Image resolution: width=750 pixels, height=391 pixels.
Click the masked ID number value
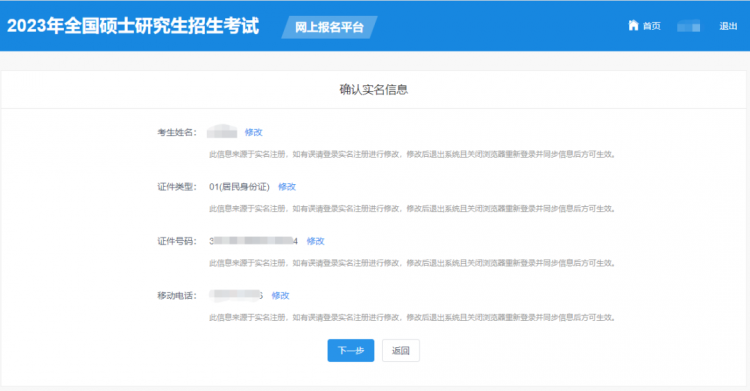pyautogui.click(x=254, y=241)
